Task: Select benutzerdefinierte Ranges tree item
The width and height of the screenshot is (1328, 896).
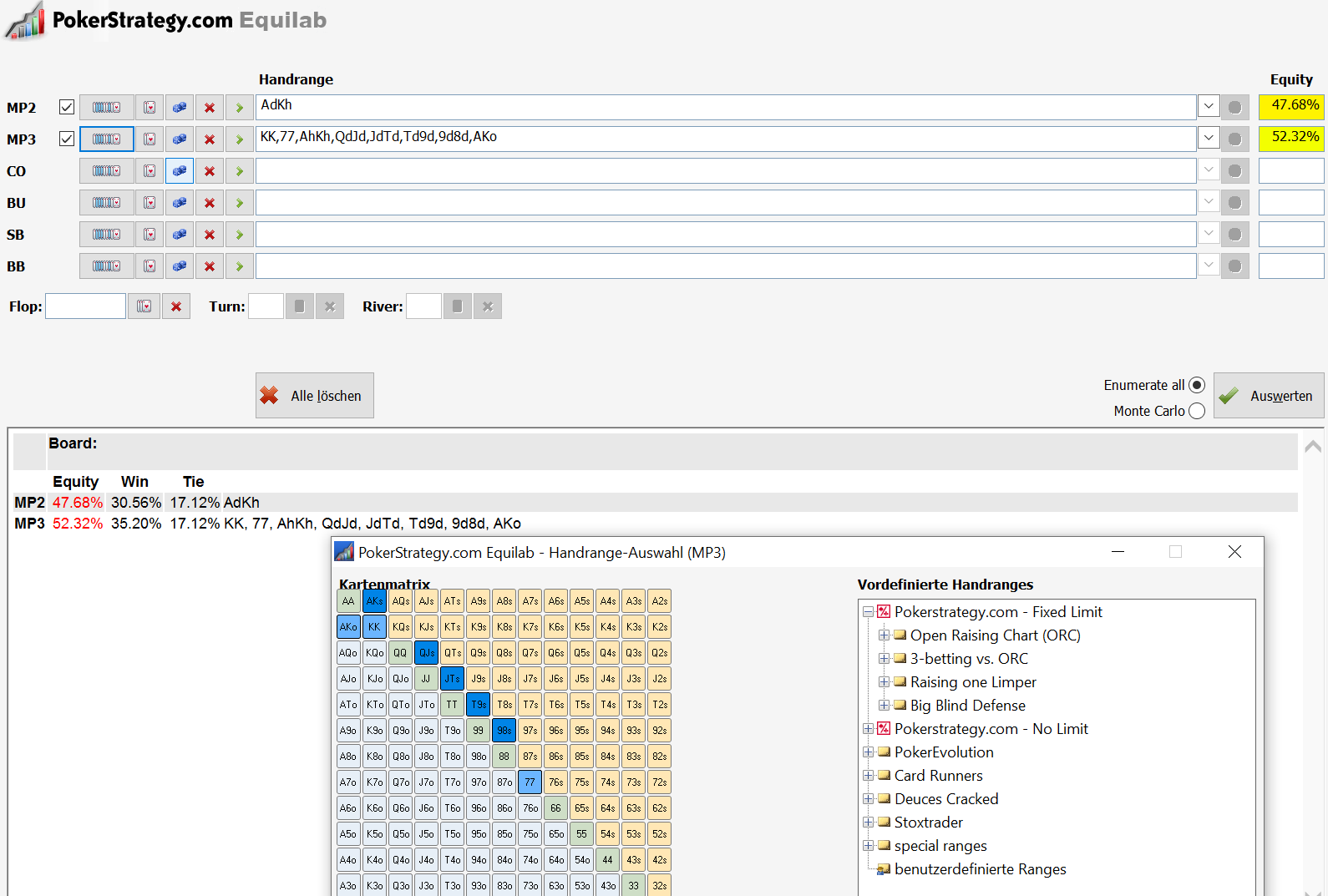Action: tap(981, 869)
